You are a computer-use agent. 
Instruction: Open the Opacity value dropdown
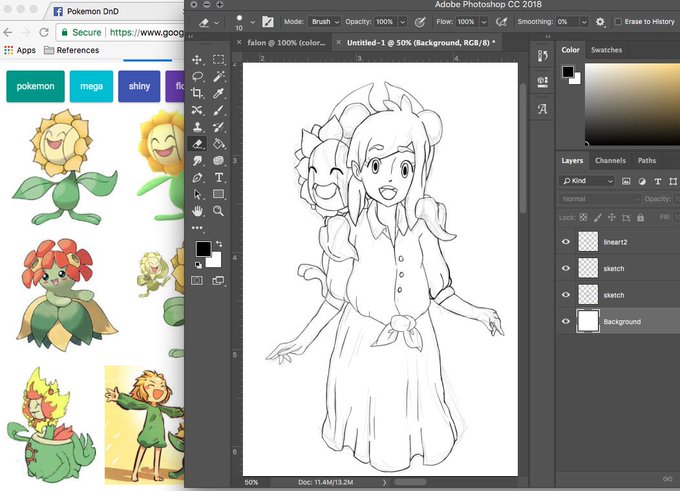pos(402,22)
